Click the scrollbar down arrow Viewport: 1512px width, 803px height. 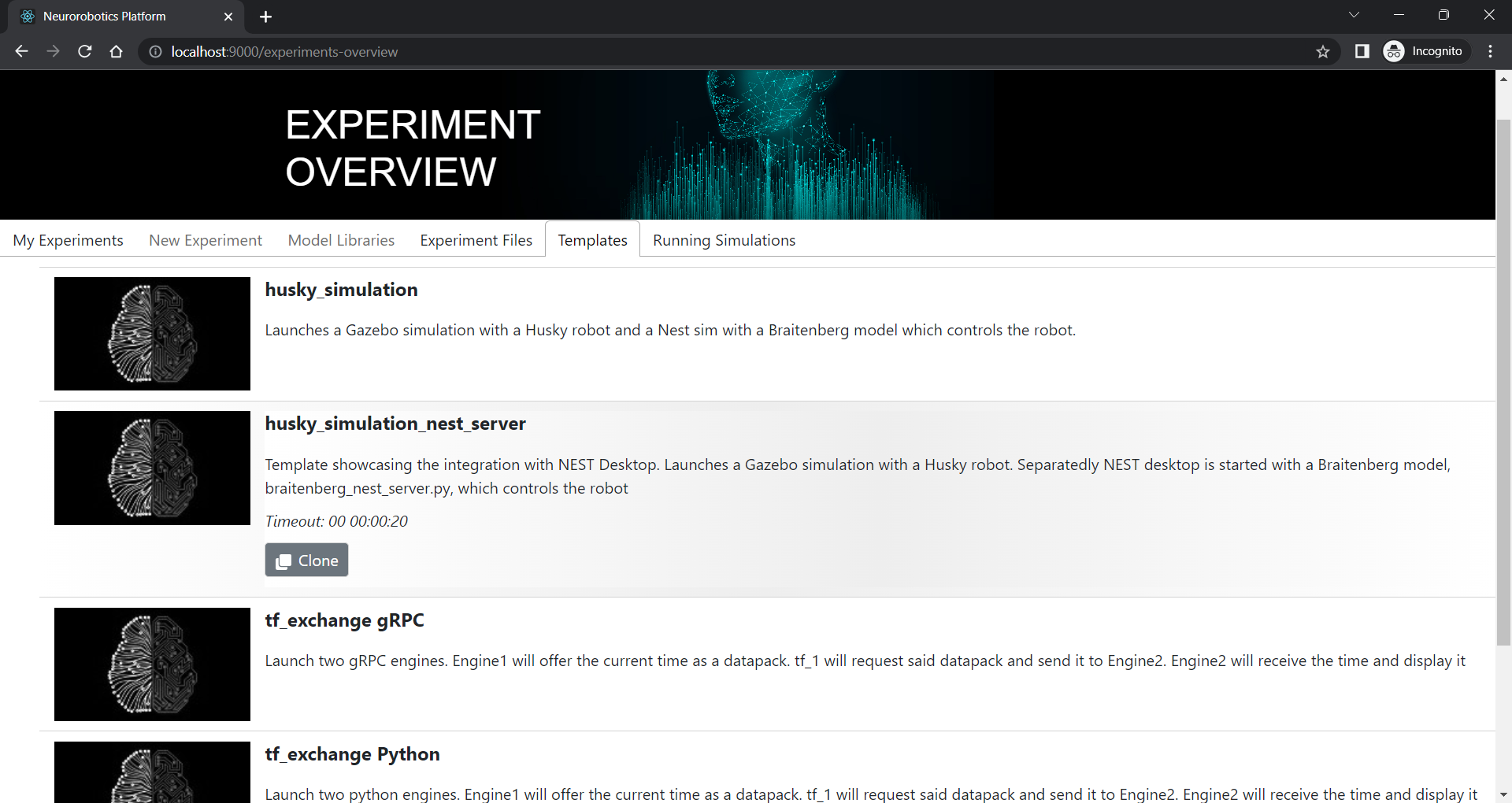(1503, 795)
